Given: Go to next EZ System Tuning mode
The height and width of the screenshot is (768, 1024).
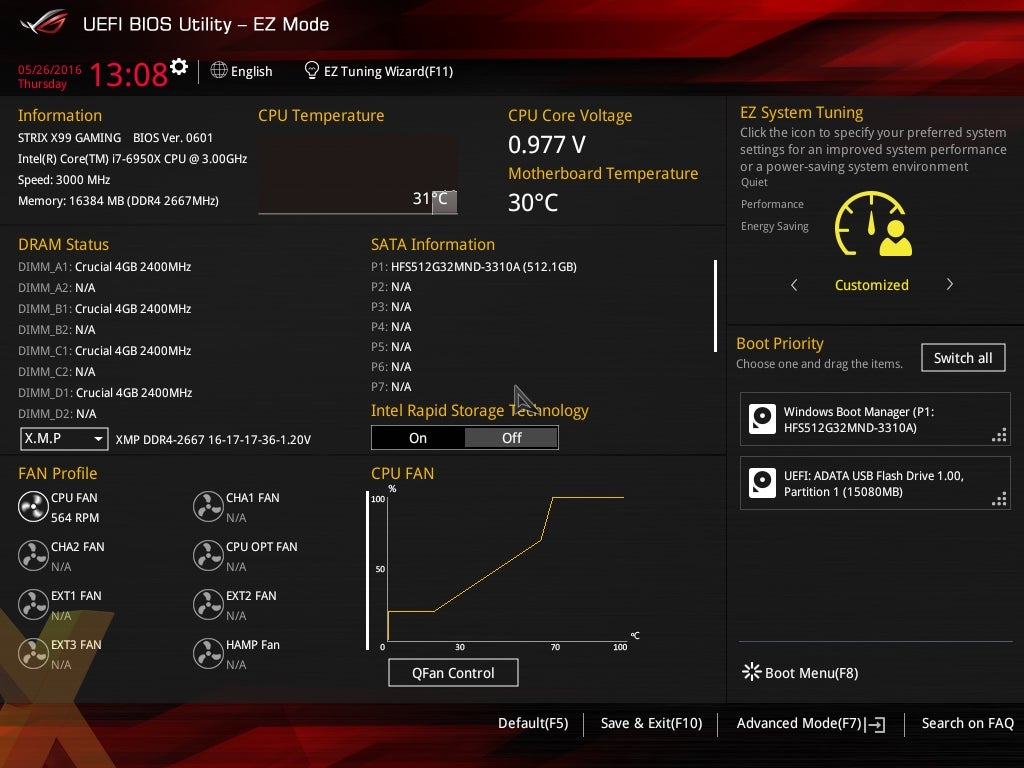Looking at the screenshot, I should (x=949, y=285).
